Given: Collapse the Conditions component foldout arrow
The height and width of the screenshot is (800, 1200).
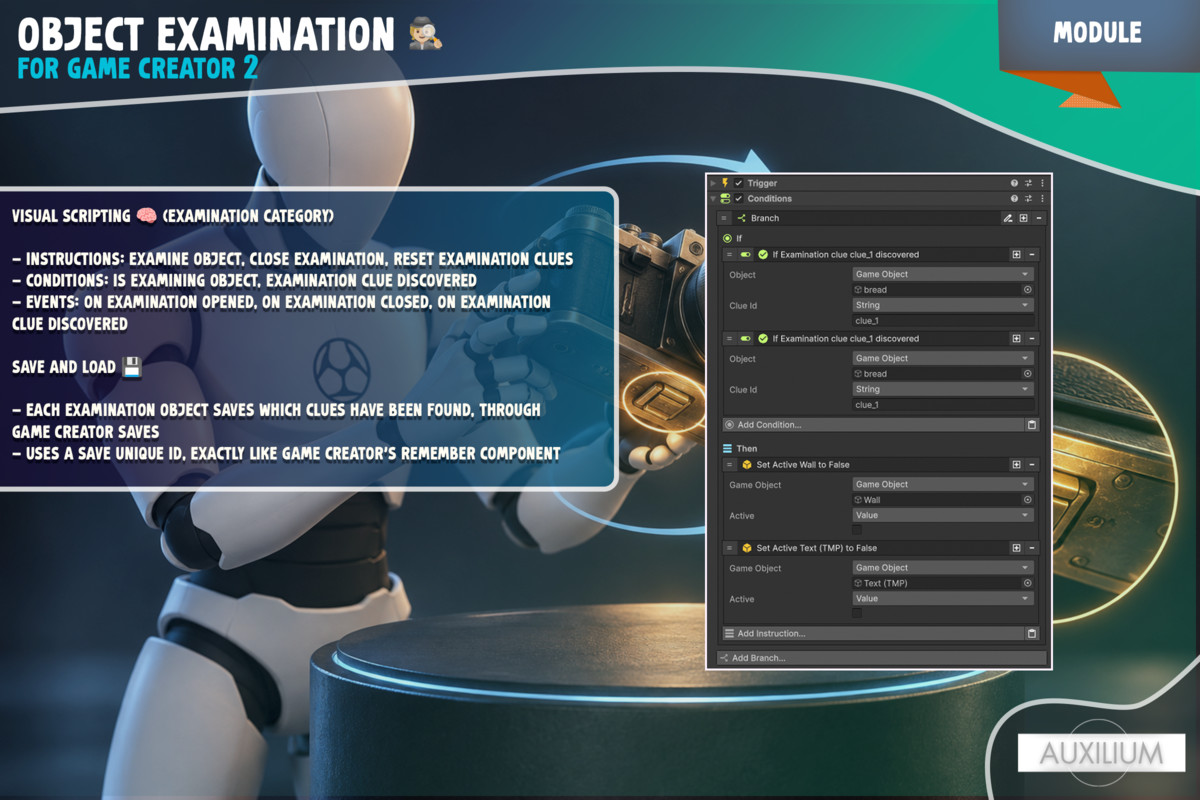Looking at the screenshot, I should coord(713,199).
